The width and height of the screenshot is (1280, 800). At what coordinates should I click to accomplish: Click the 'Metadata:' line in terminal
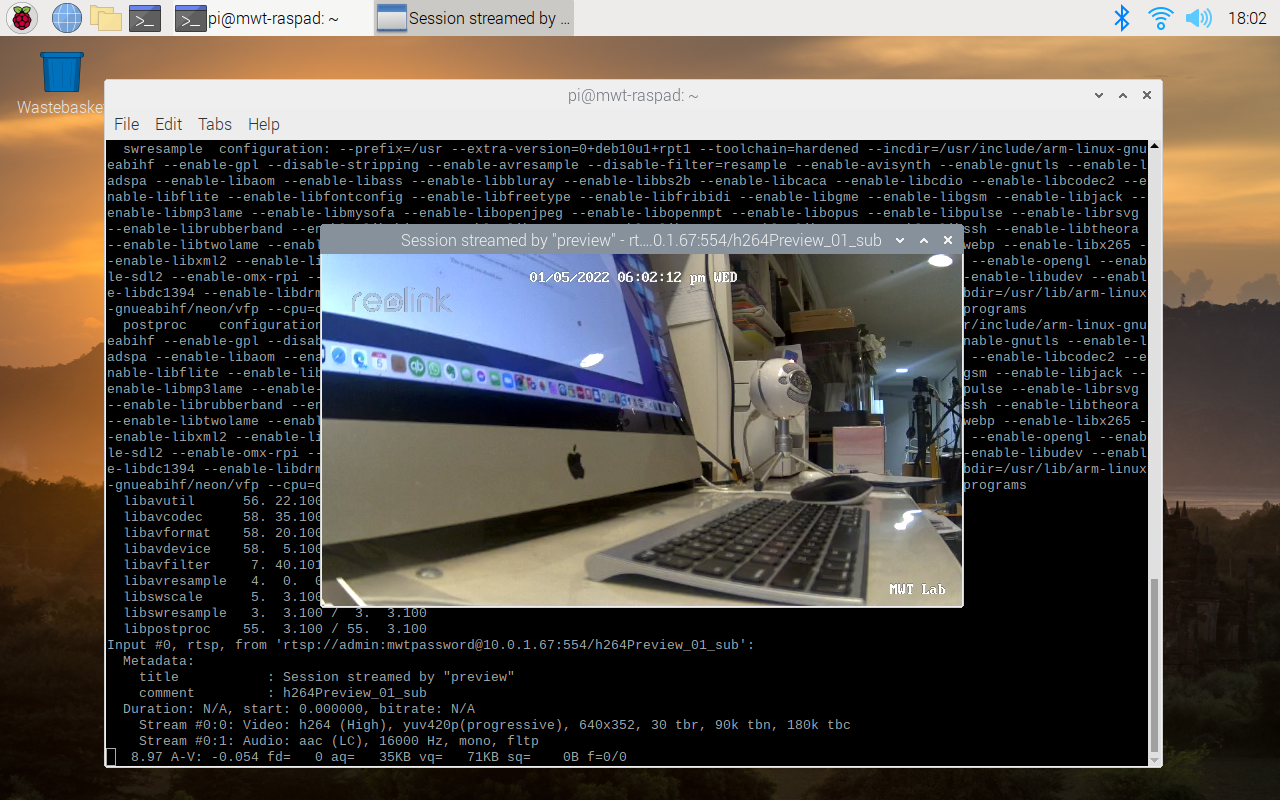click(159, 661)
